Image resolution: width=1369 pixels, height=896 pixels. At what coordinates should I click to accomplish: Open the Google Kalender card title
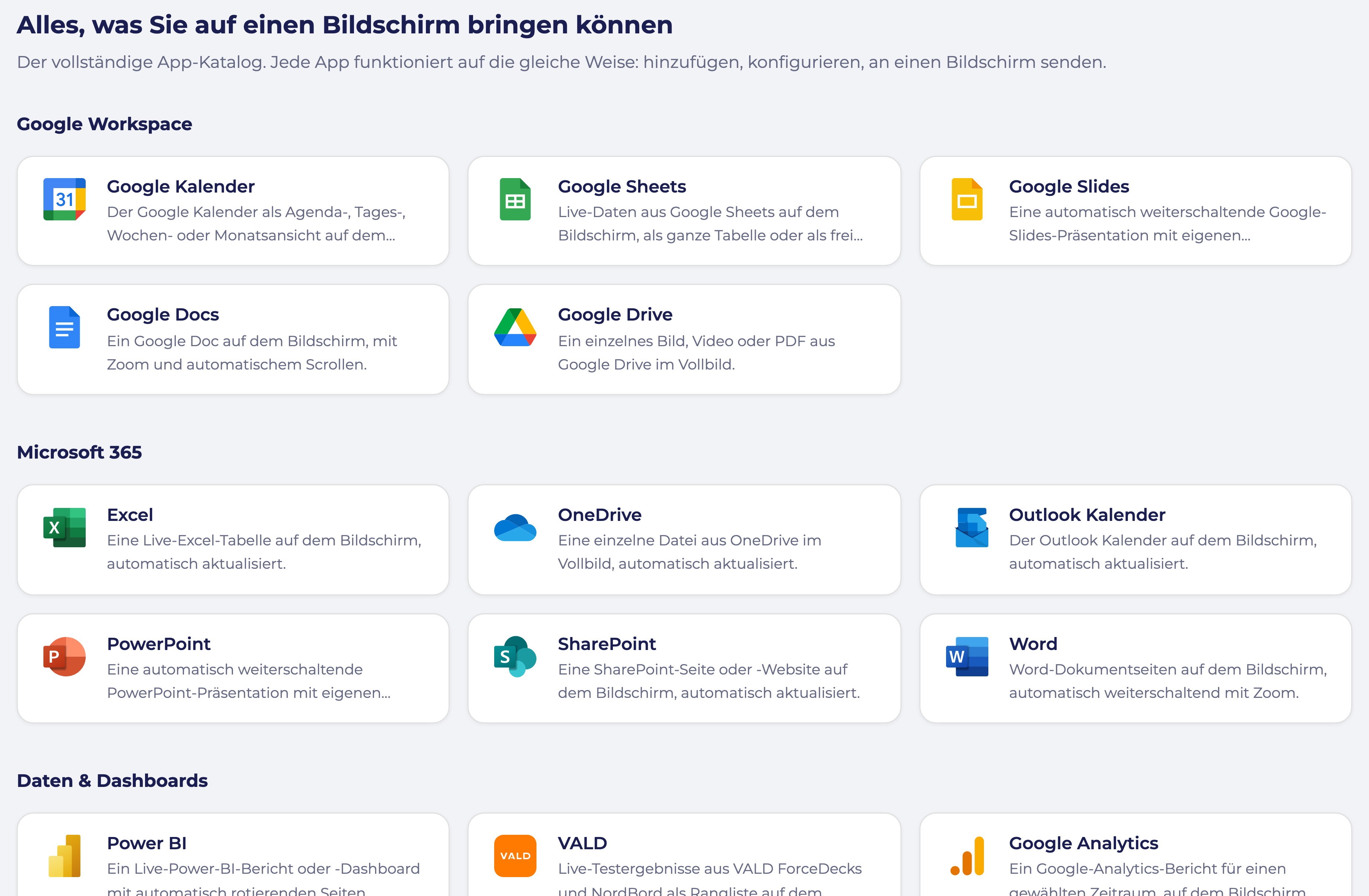click(x=181, y=186)
